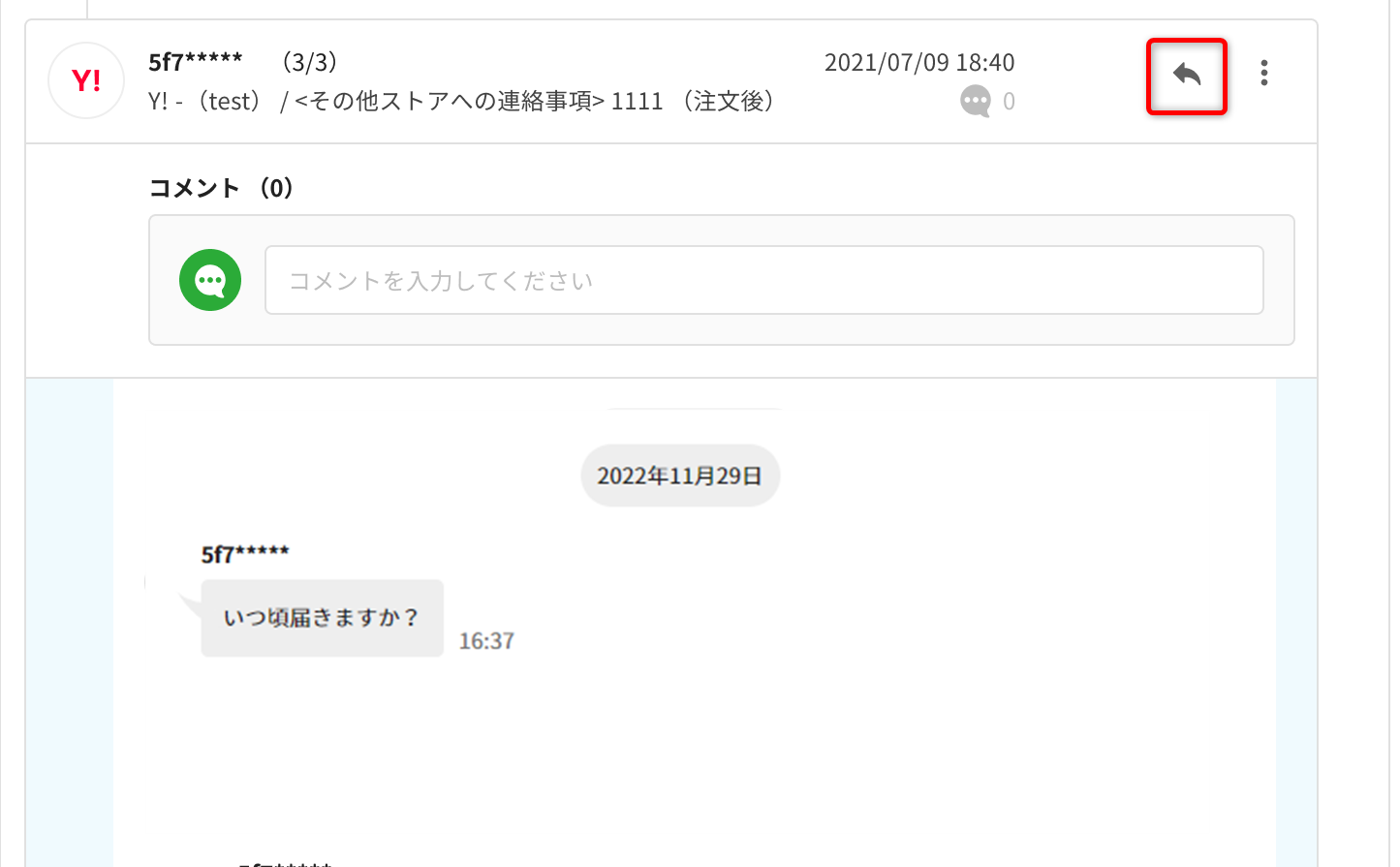The image size is (1400, 867).
Task: Click the gray comment box container area
Action: tap(722, 280)
